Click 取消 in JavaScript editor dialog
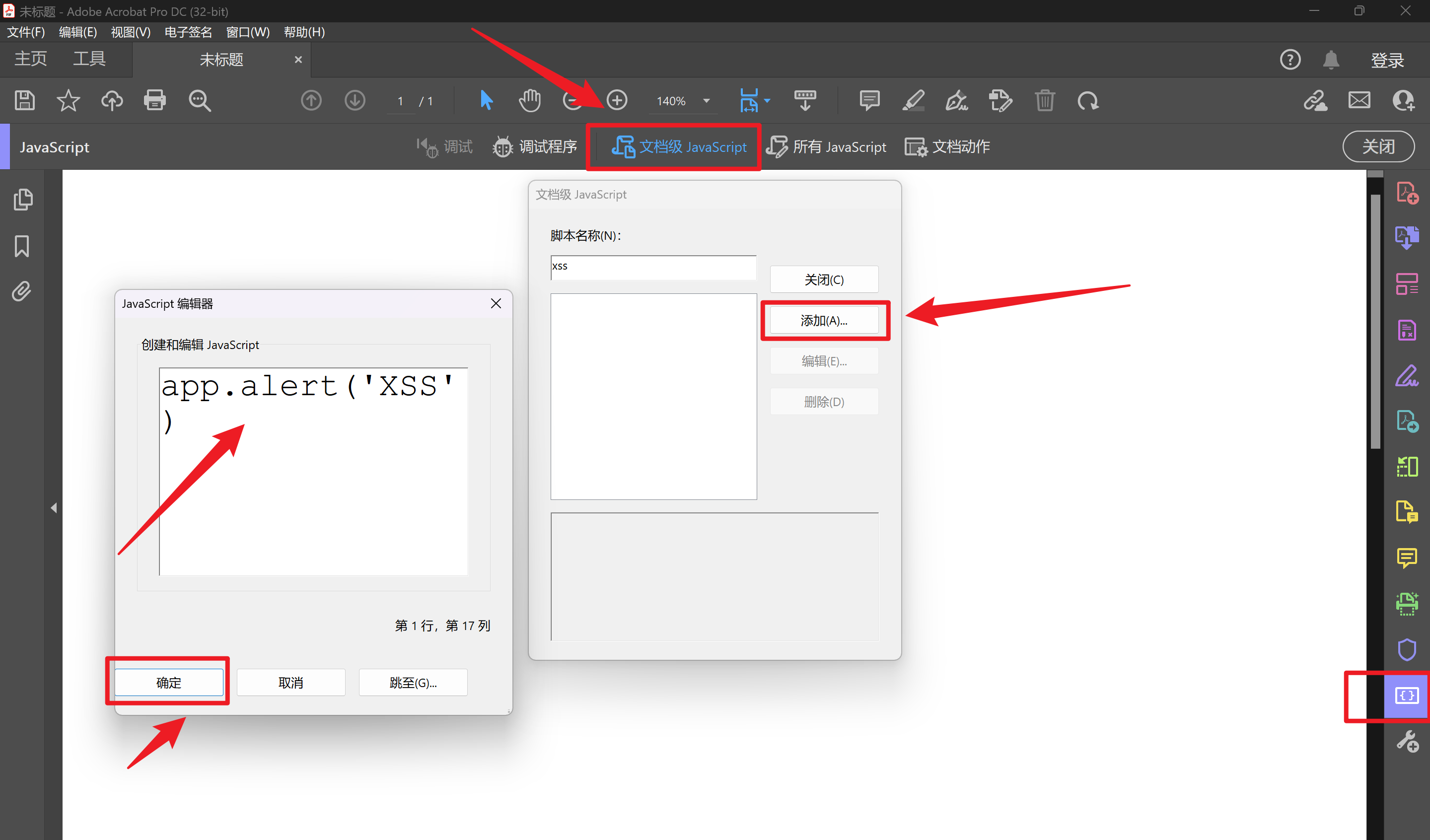 coord(290,682)
